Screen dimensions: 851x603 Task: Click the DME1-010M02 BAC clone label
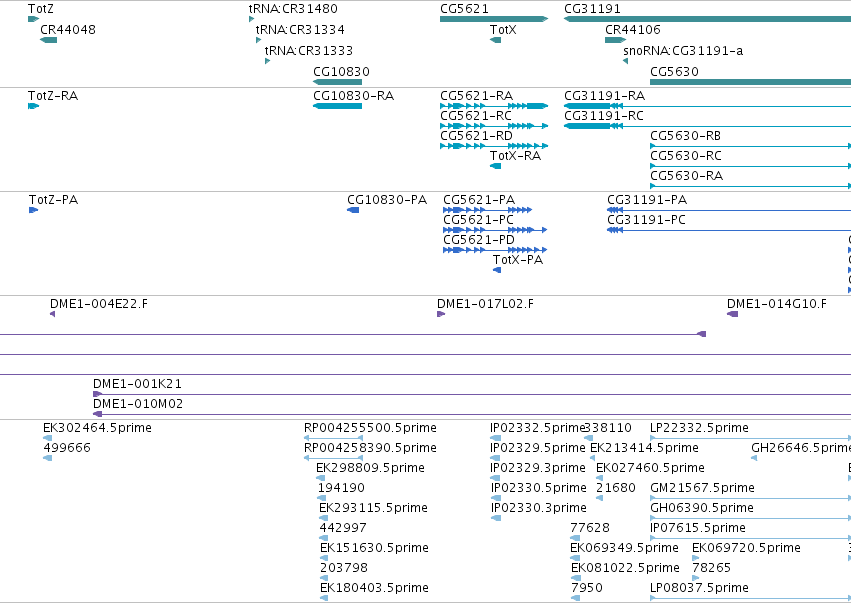(x=138, y=404)
